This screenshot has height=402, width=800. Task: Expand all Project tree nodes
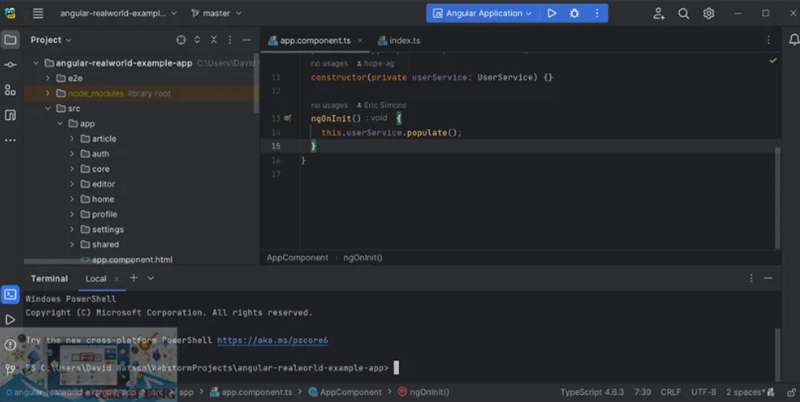(x=197, y=40)
